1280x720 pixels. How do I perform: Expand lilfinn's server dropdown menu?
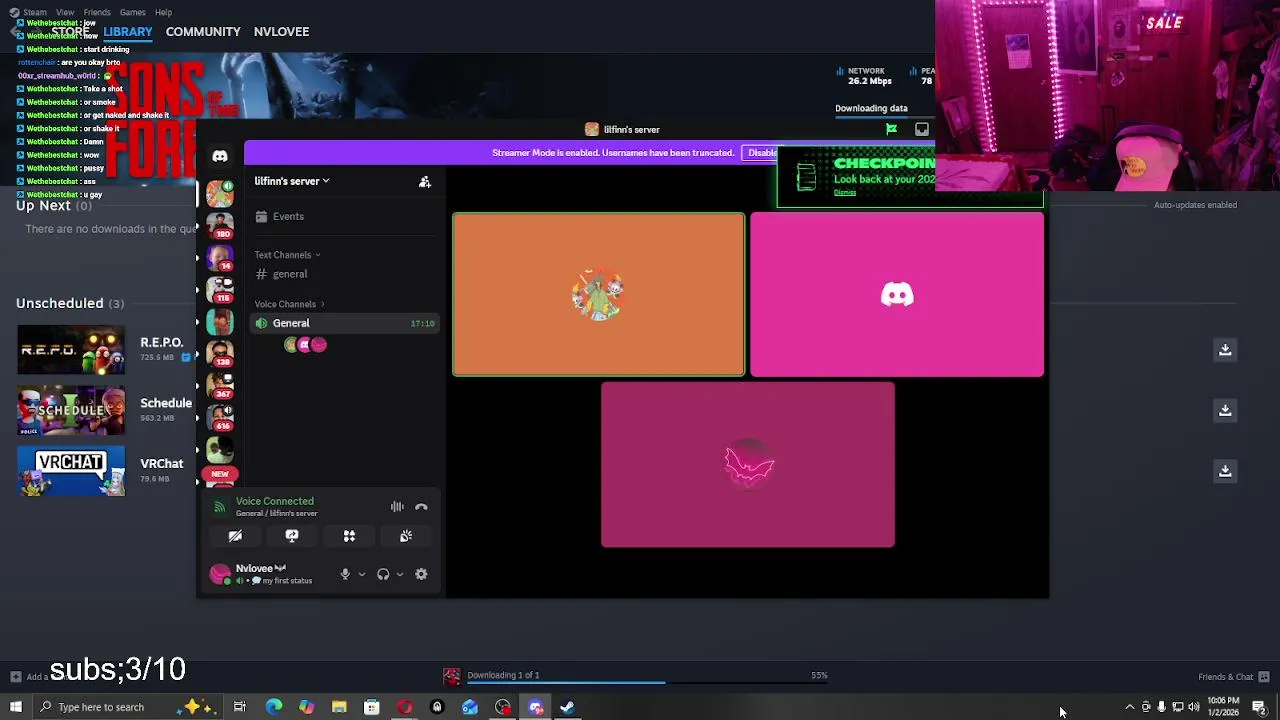pyautogui.click(x=292, y=181)
